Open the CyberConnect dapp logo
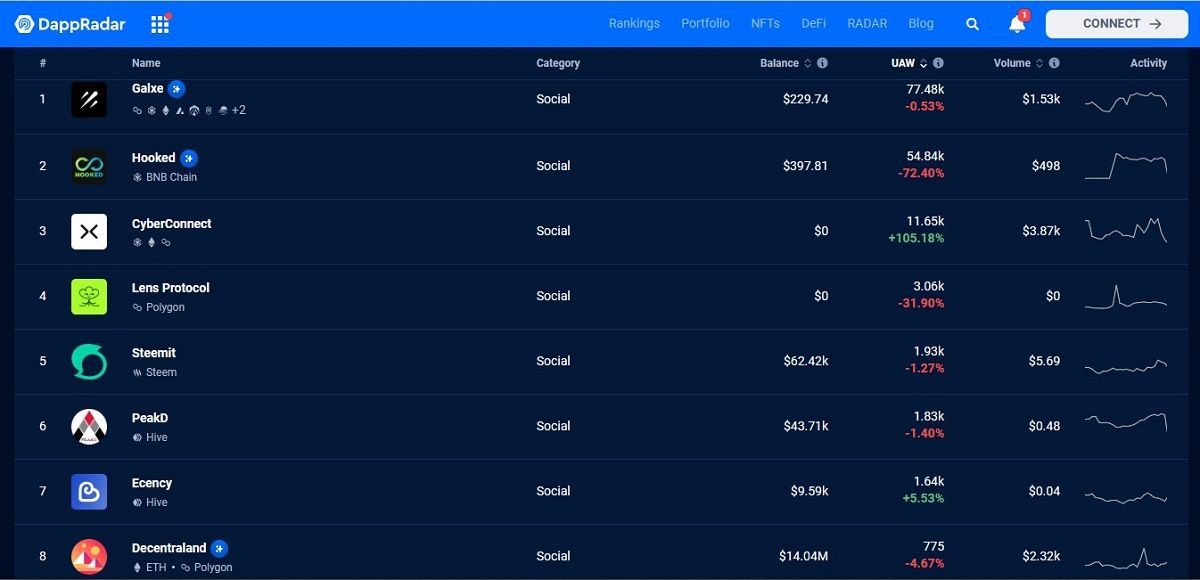Image resolution: width=1200 pixels, height=580 pixels. 89,231
